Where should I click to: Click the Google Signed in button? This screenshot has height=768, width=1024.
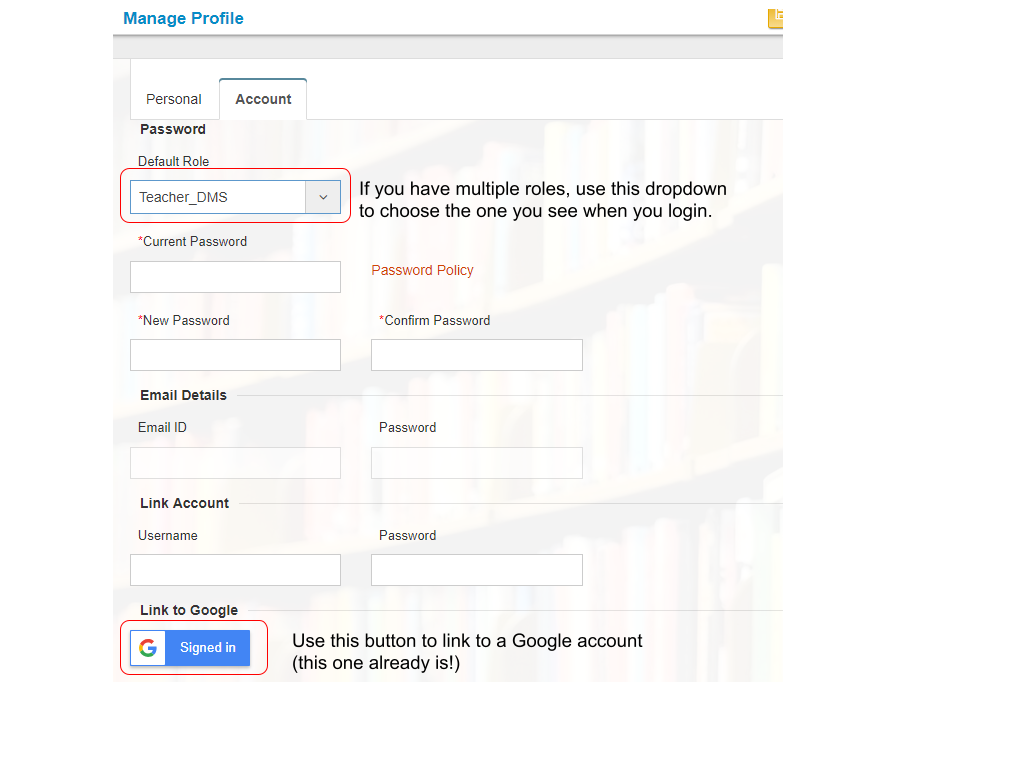click(190, 648)
